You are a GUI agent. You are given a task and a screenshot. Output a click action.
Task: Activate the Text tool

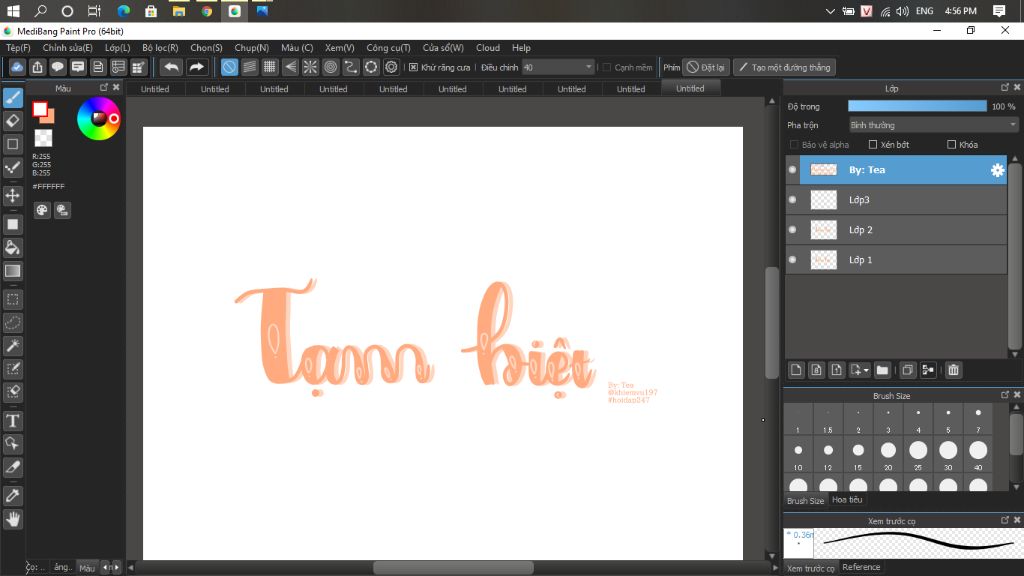point(12,421)
